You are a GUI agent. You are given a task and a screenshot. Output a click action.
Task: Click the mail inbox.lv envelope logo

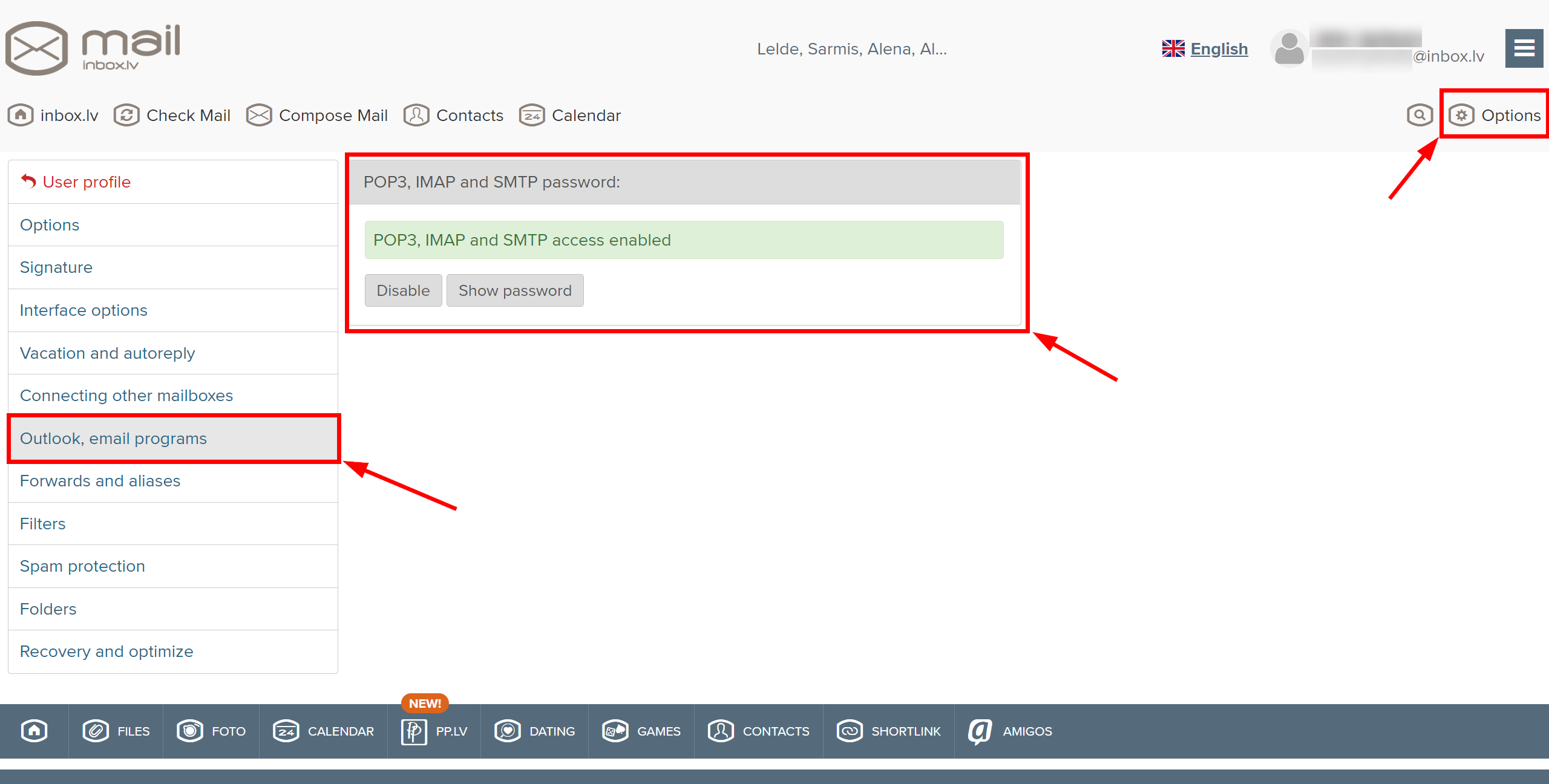(93, 48)
